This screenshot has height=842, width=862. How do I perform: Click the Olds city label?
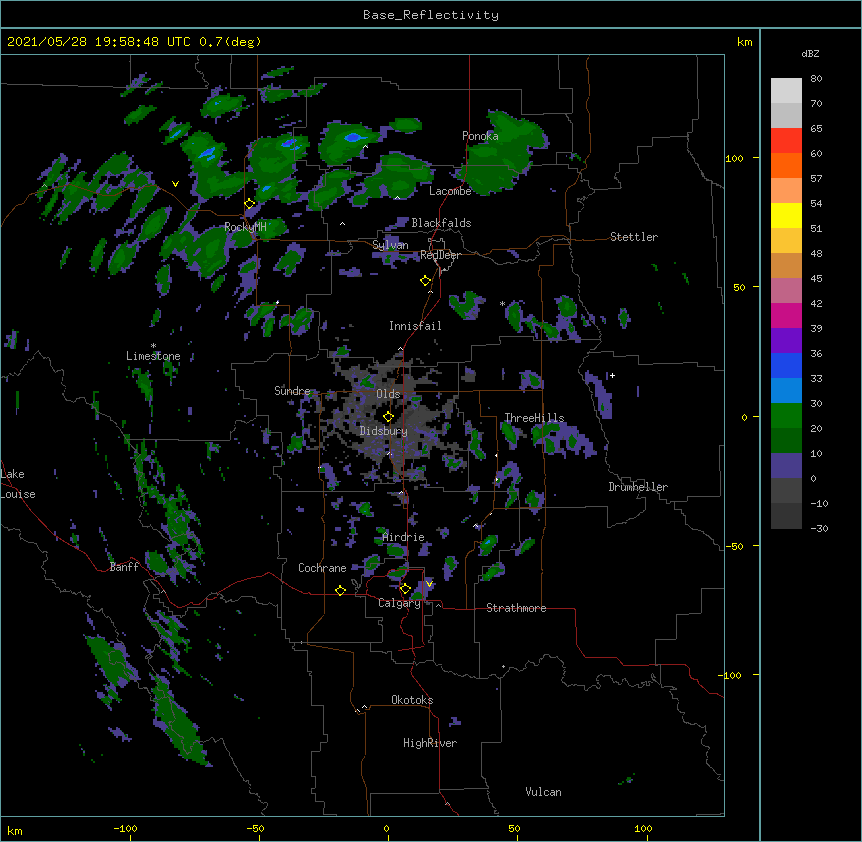[388, 394]
